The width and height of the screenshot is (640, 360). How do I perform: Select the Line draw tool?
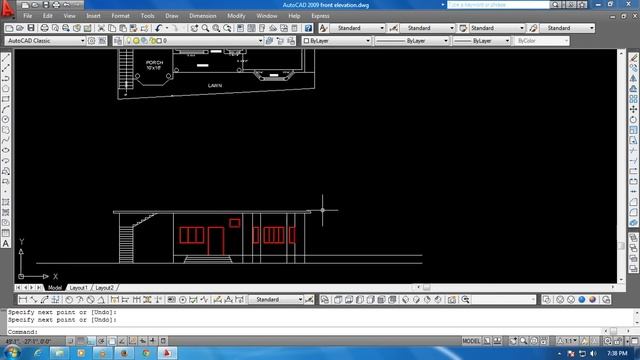coord(6,58)
